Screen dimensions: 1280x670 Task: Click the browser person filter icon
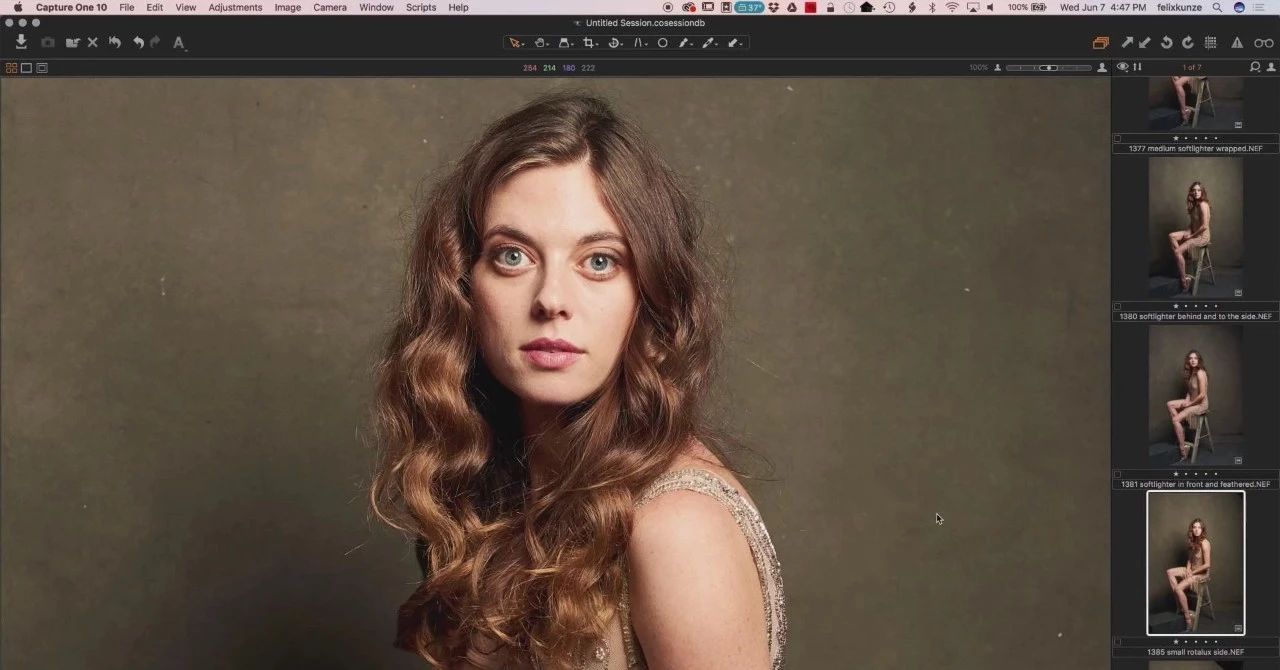[1271, 67]
